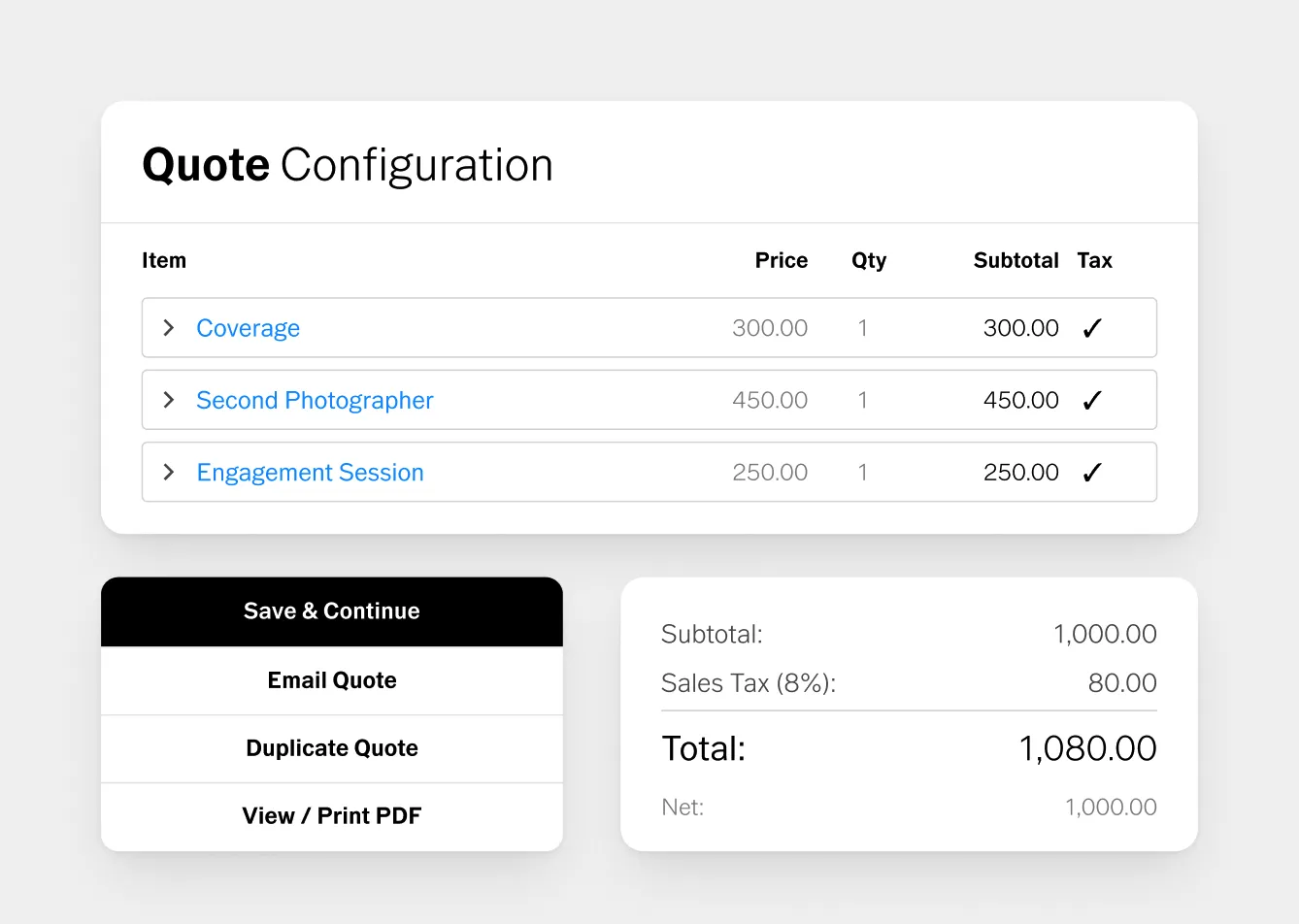Toggle the tax checkmark for Engagement Session
This screenshot has width=1299, height=924.
point(1092,473)
